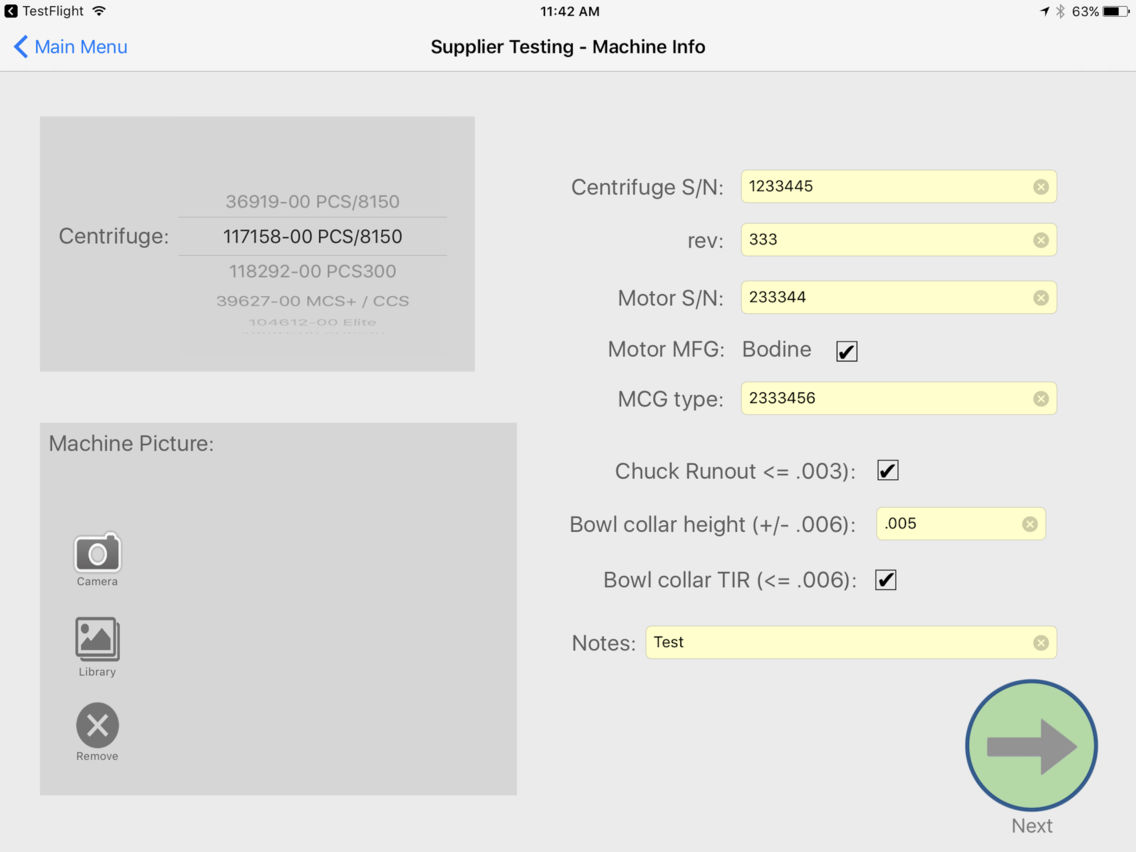Click the back chevron beside Main Menu
This screenshot has height=852, width=1136.
pyautogui.click(x=20, y=46)
